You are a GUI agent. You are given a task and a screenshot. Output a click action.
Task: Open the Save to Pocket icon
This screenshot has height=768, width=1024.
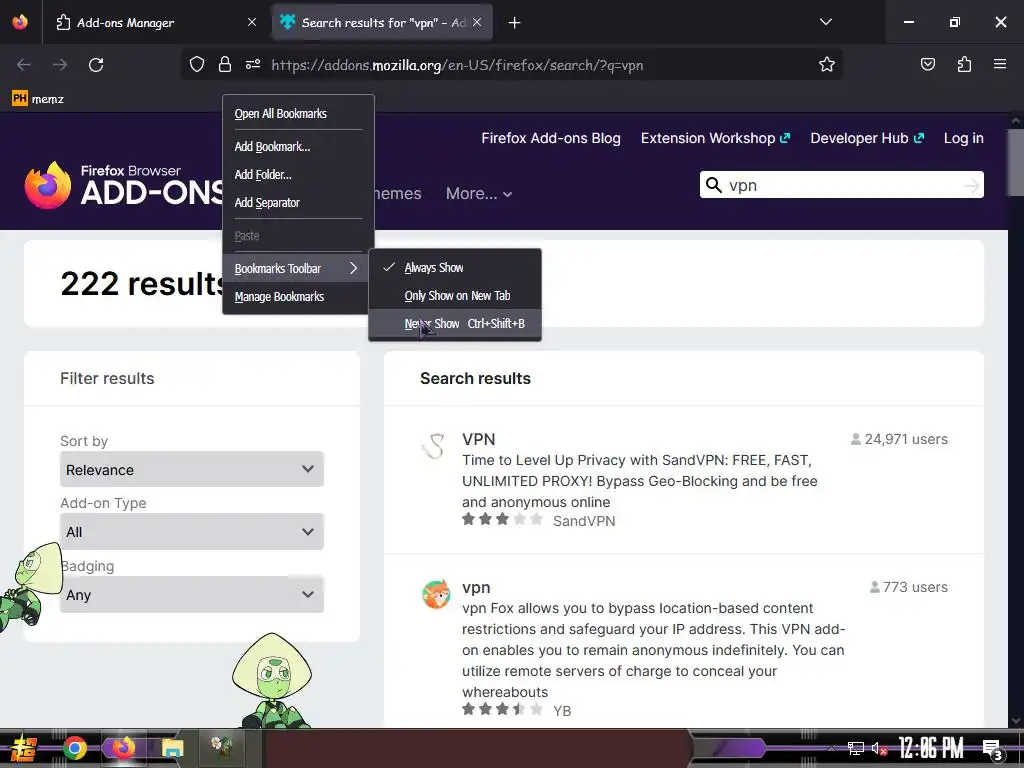(x=928, y=65)
